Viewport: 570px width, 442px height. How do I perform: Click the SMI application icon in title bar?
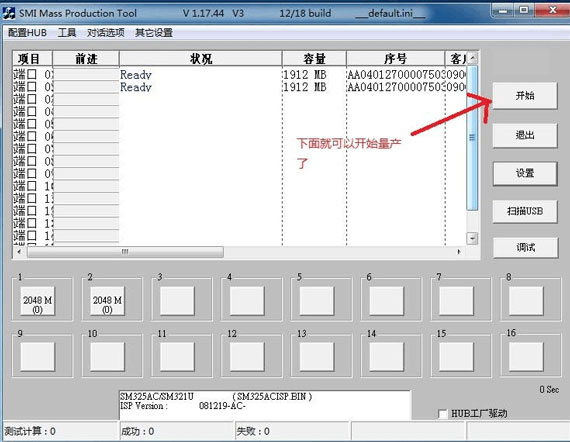(x=8, y=14)
